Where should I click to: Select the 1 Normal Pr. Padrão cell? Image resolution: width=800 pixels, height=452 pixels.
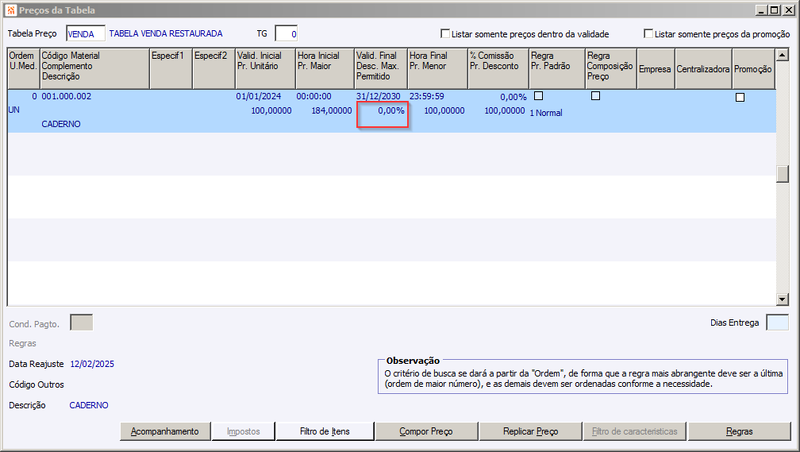[x=546, y=113]
